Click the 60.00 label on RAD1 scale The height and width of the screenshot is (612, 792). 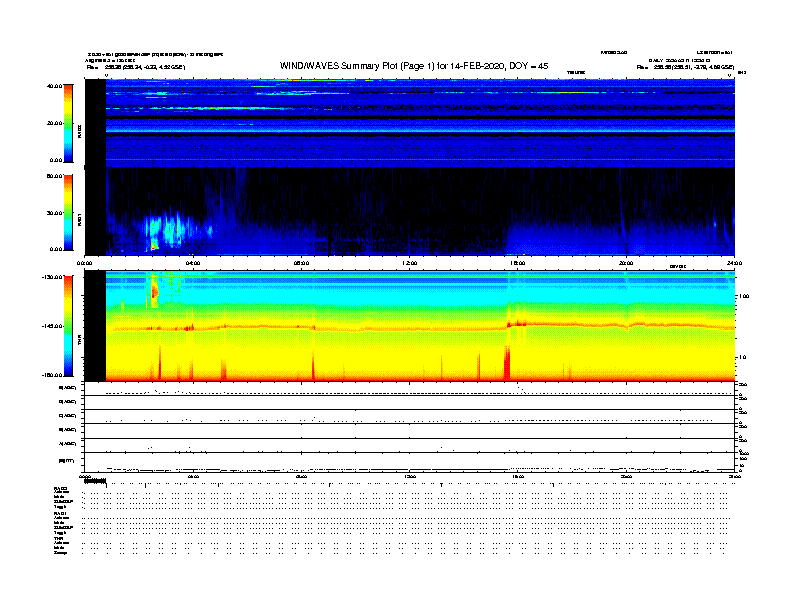[54, 176]
